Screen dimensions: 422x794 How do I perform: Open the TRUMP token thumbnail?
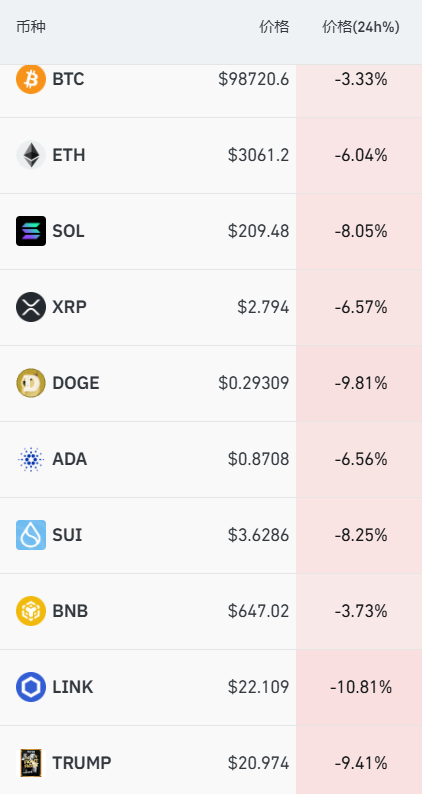31,763
